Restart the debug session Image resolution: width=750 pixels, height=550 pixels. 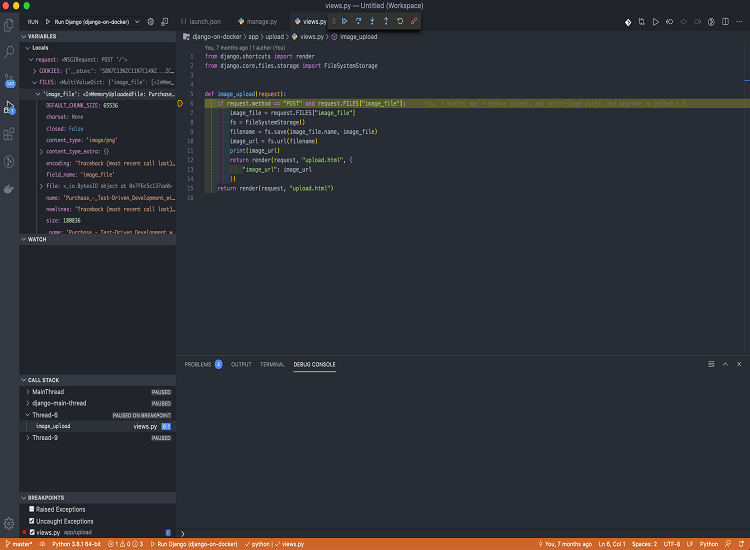pos(400,20)
